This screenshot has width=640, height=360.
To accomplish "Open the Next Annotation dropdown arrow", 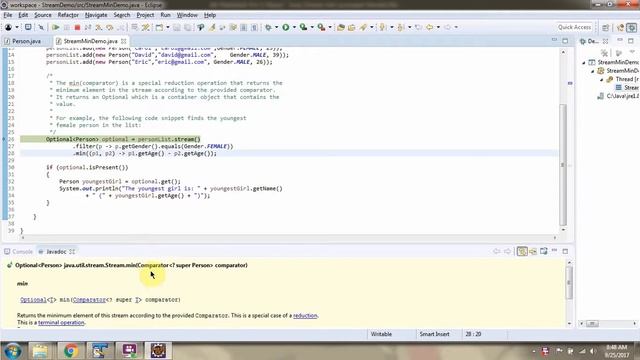I will pyautogui.click(x=391, y=27).
